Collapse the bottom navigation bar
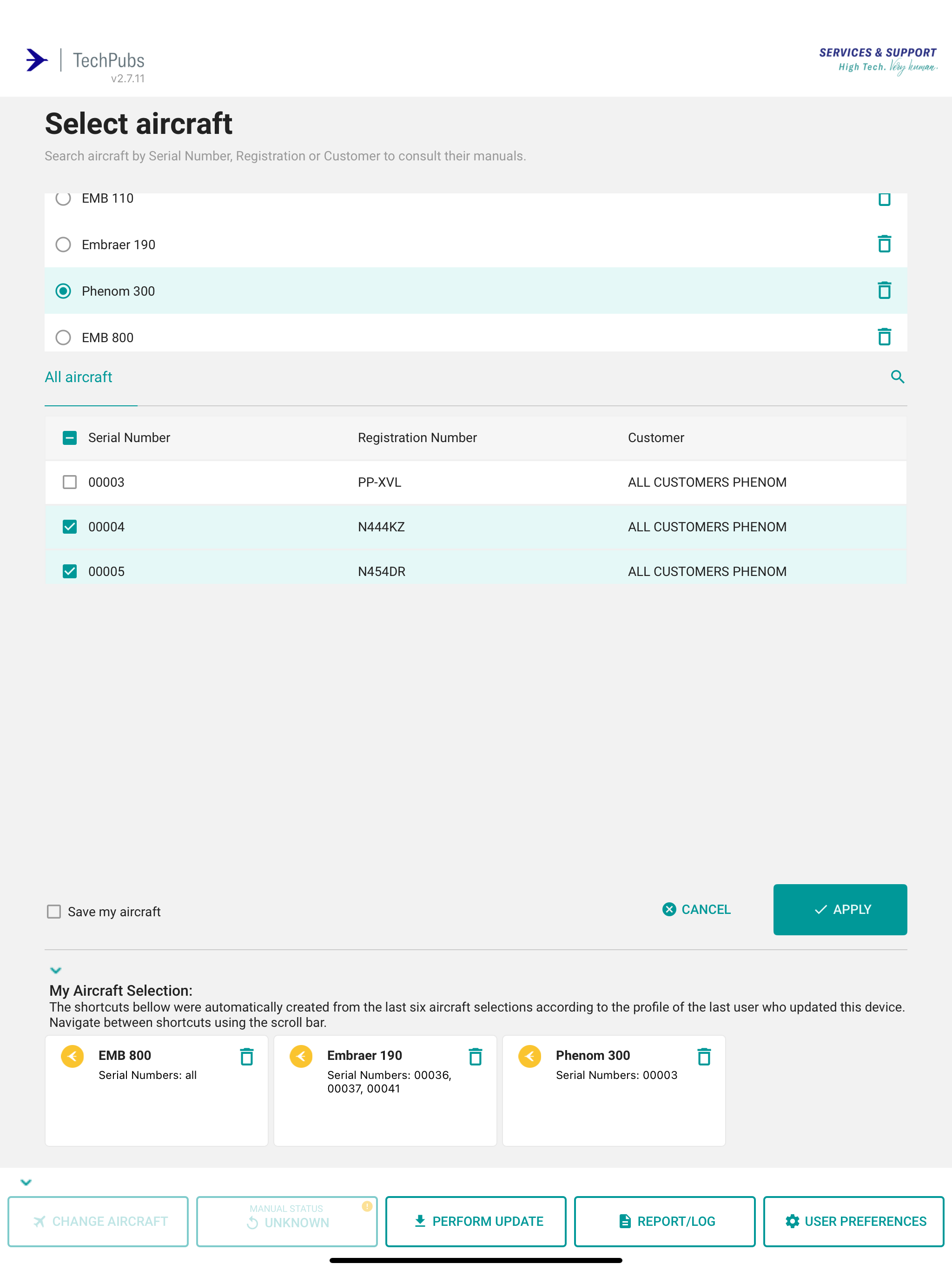Screen dimensions: 952x1270 coord(26,1181)
